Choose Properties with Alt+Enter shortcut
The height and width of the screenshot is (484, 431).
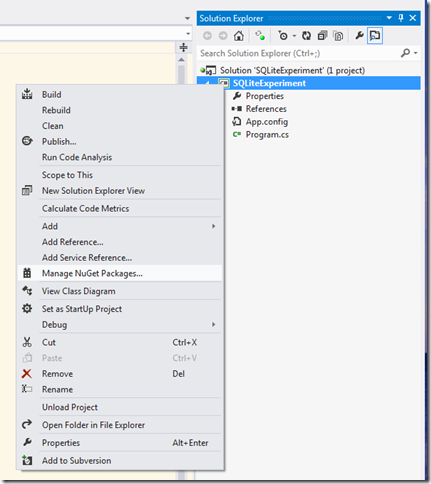[x=120, y=443]
